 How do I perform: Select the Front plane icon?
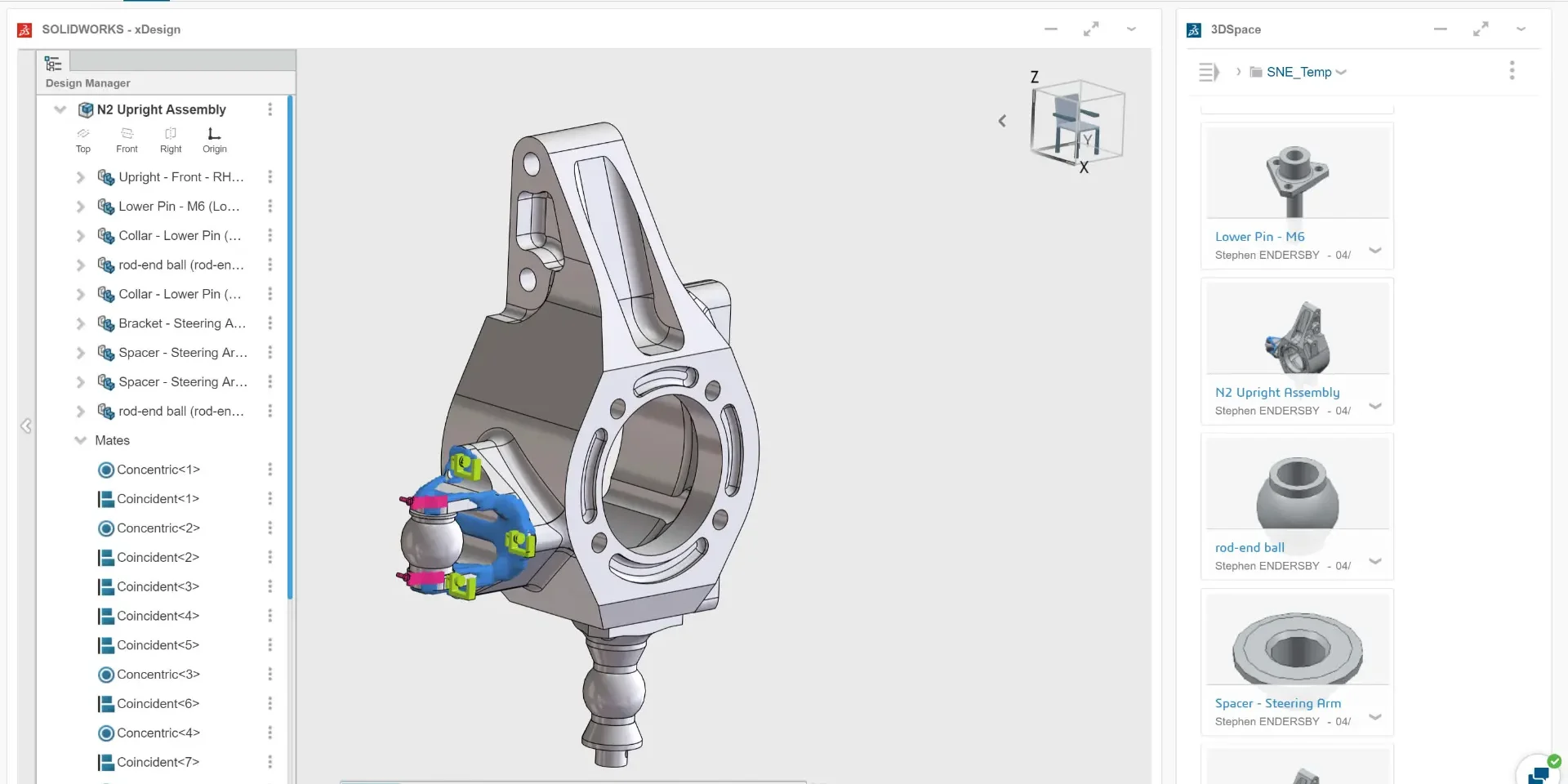click(x=127, y=133)
